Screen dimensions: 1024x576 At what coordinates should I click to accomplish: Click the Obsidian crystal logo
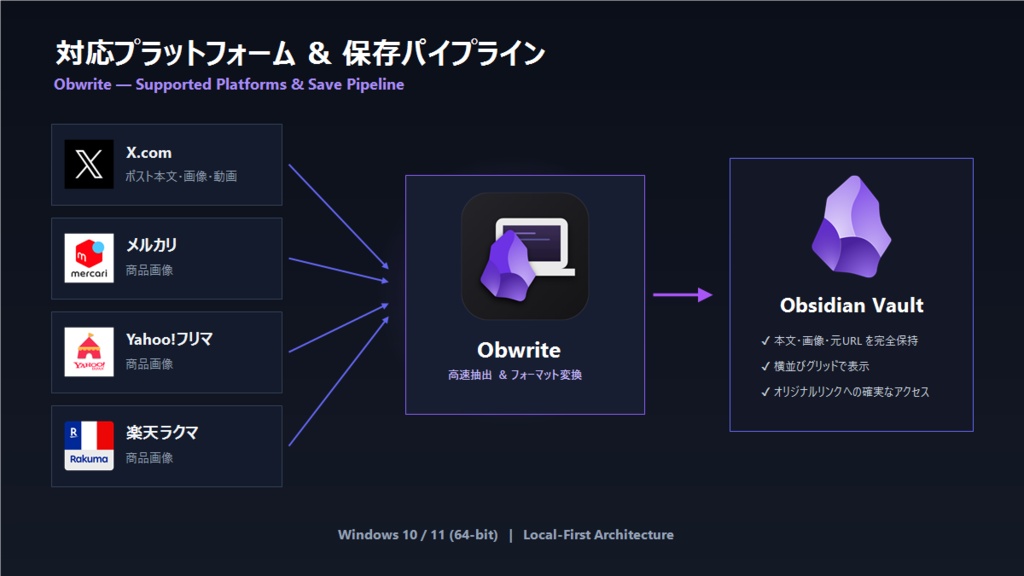click(852, 226)
